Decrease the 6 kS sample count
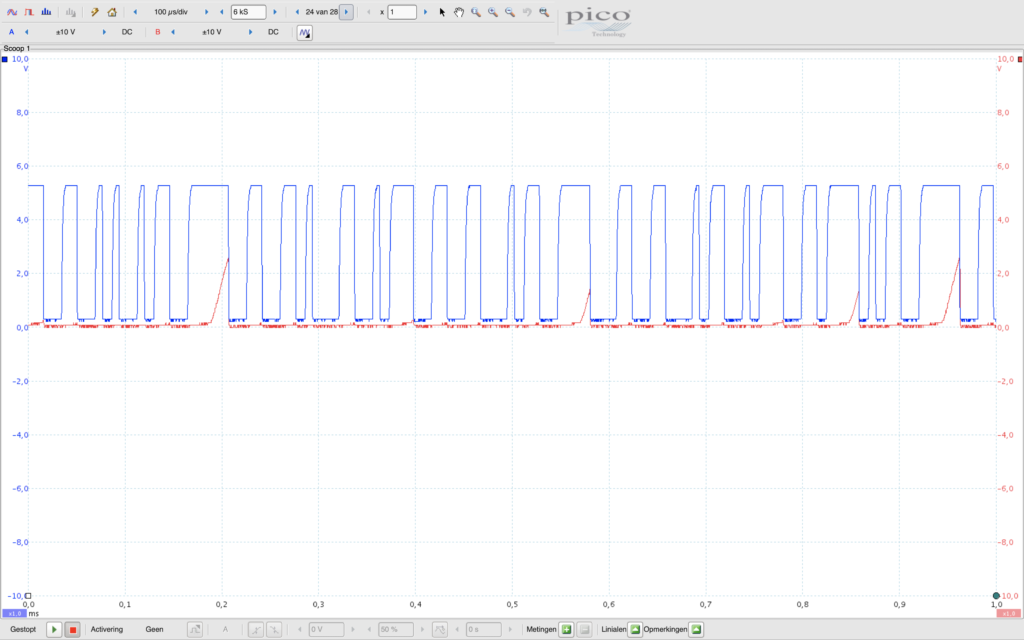The width and height of the screenshot is (1024, 640). (221, 12)
